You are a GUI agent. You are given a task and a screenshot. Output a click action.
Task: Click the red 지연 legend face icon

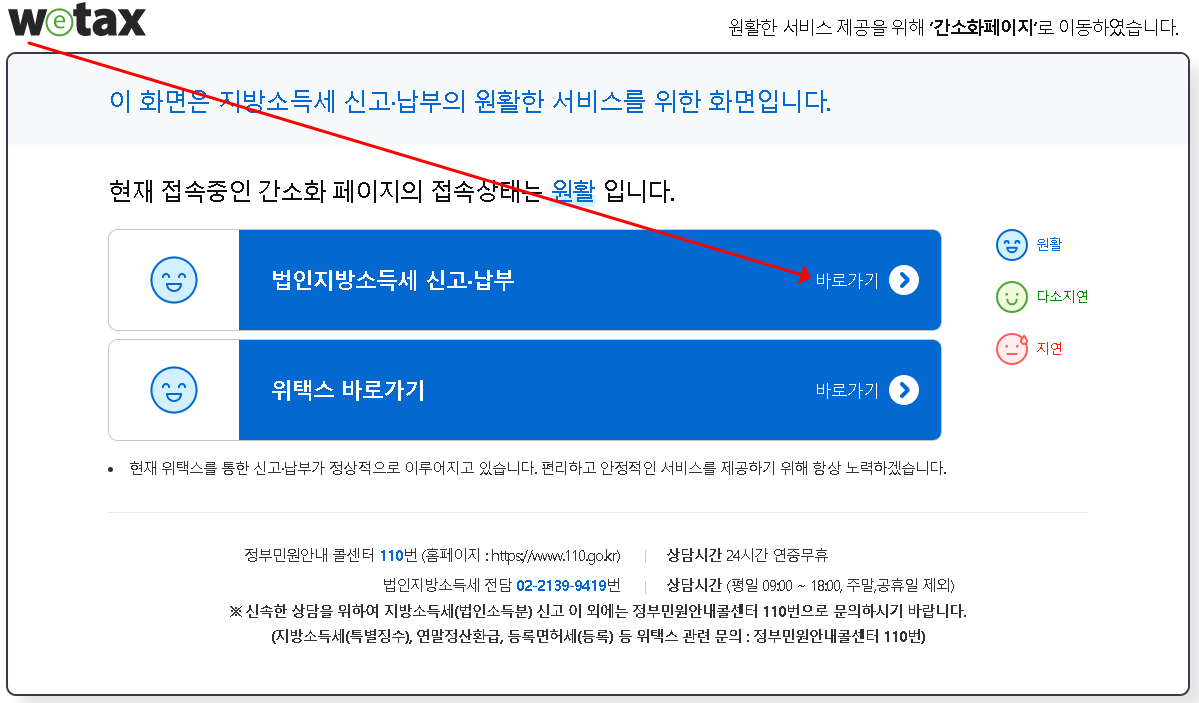point(1012,349)
